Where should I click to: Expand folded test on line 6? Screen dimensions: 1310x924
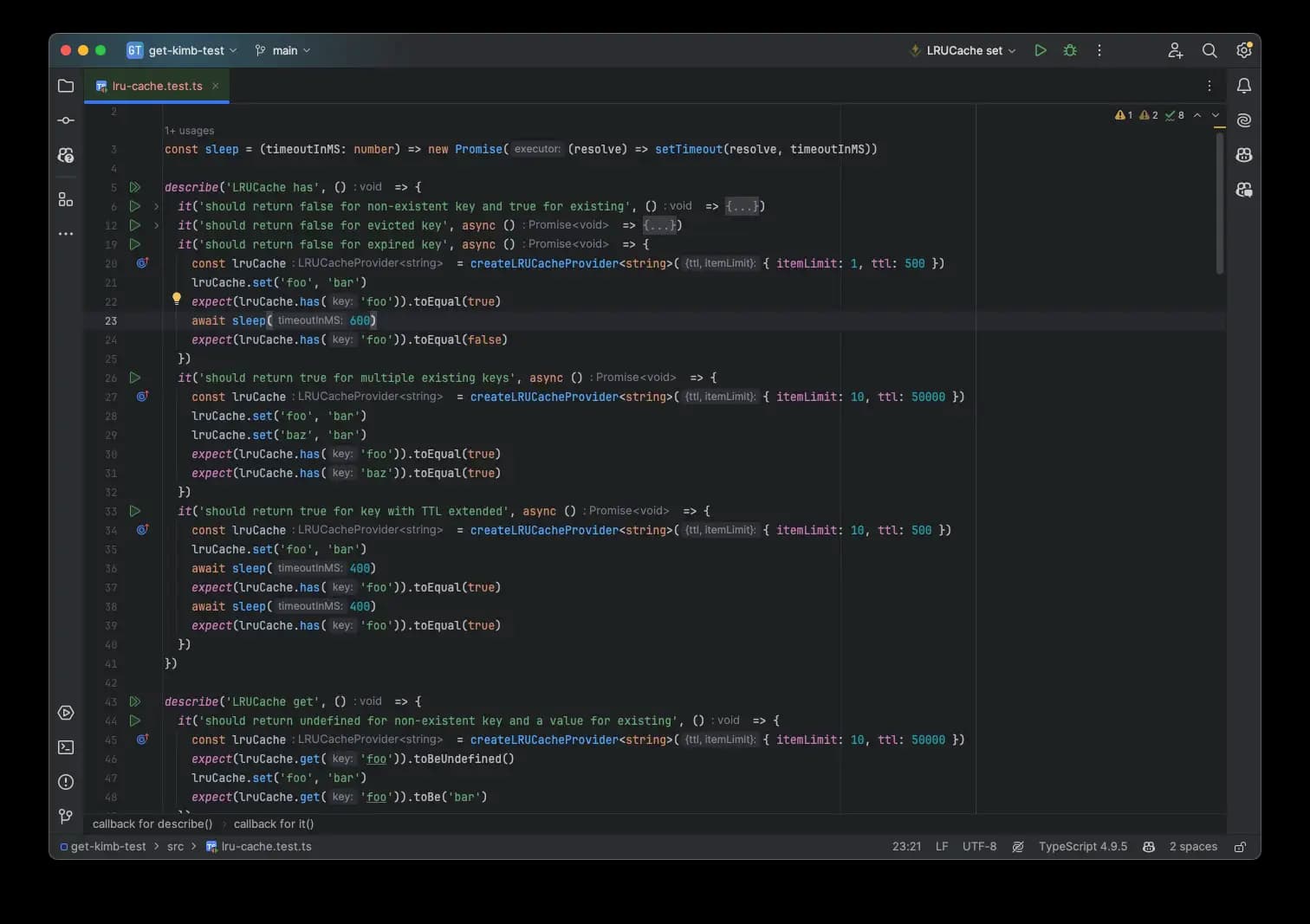pos(156,206)
